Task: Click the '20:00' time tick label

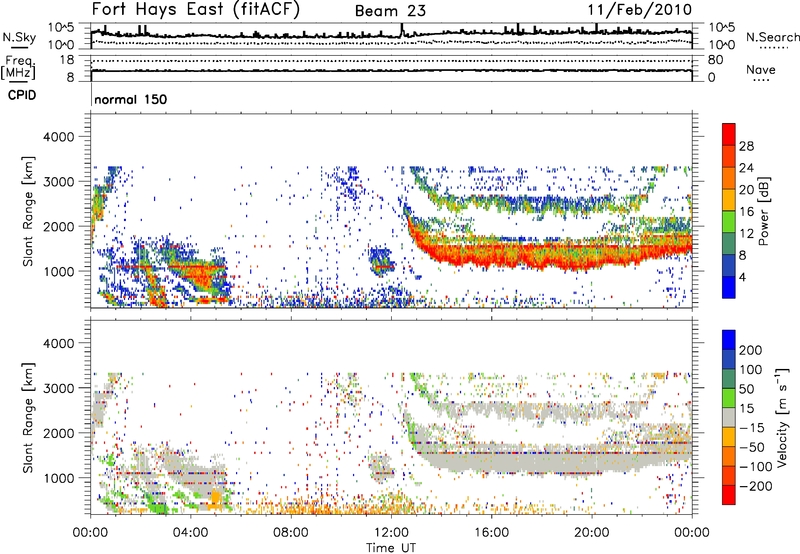Action: (x=592, y=533)
